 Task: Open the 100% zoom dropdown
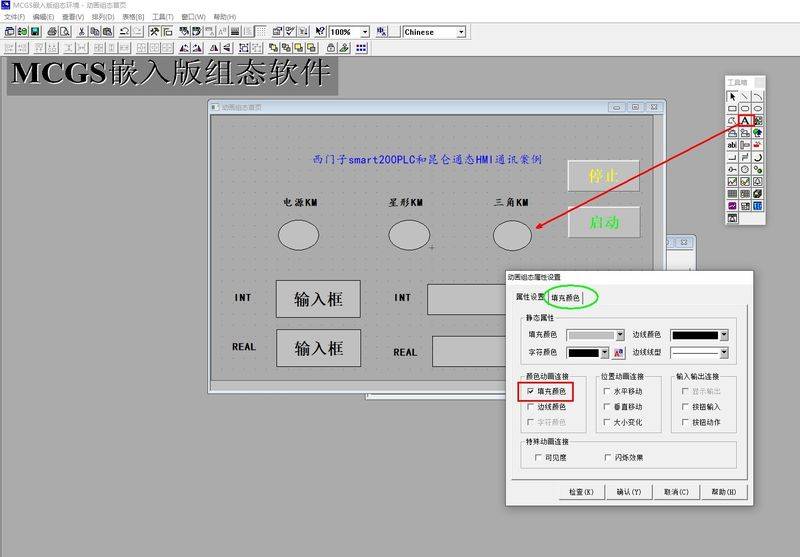pyautogui.click(x=365, y=32)
